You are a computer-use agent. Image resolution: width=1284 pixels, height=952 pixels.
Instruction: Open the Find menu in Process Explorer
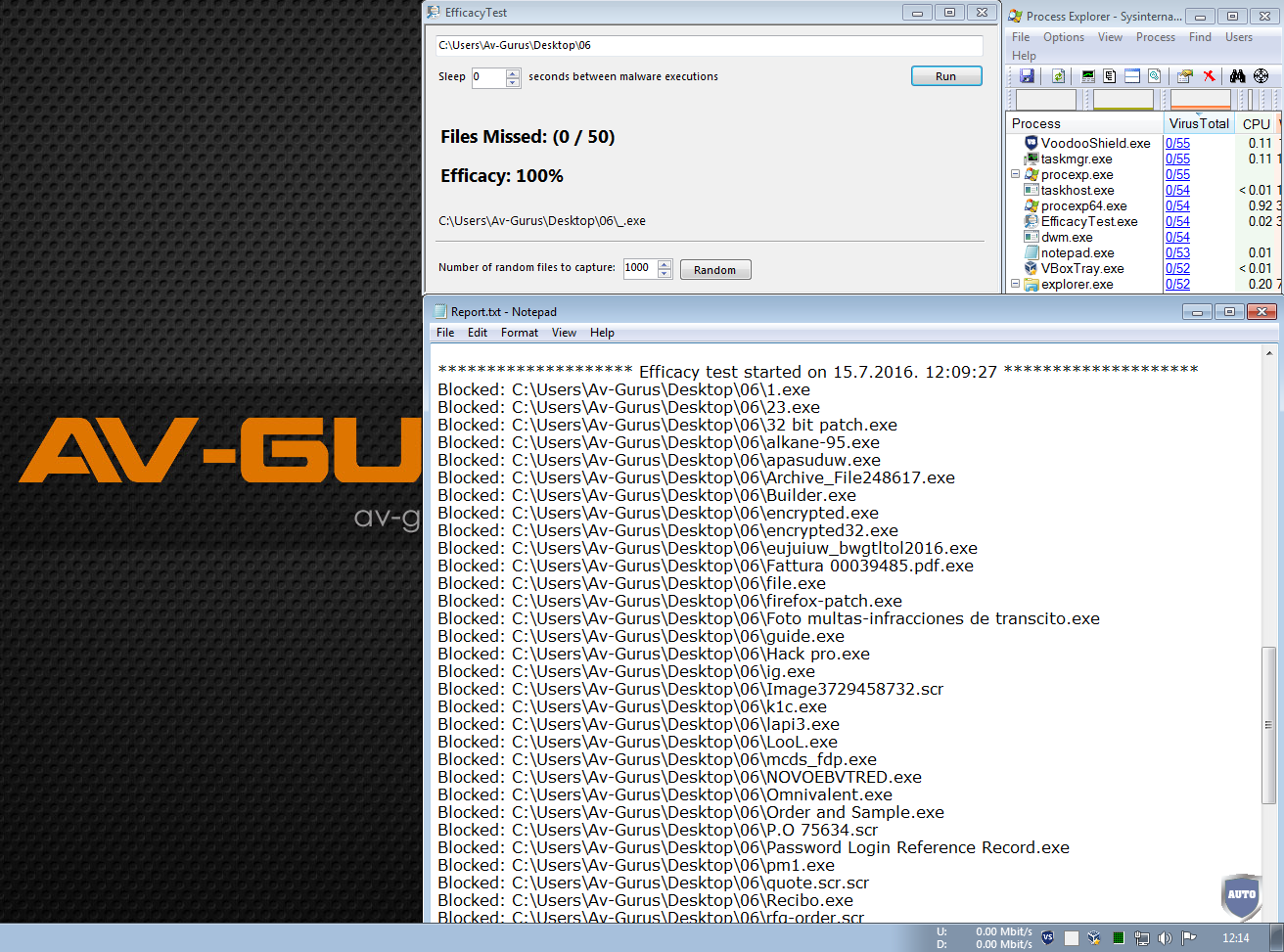(x=1200, y=37)
